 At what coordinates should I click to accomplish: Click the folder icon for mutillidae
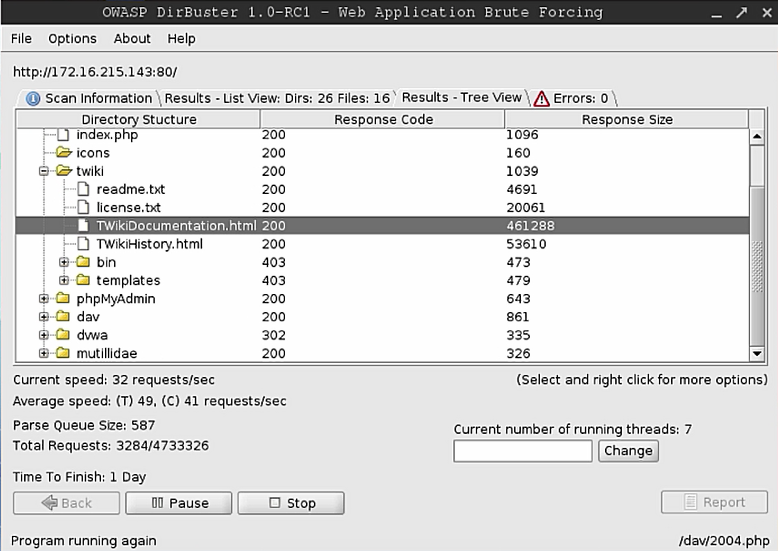(x=63, y=353)
